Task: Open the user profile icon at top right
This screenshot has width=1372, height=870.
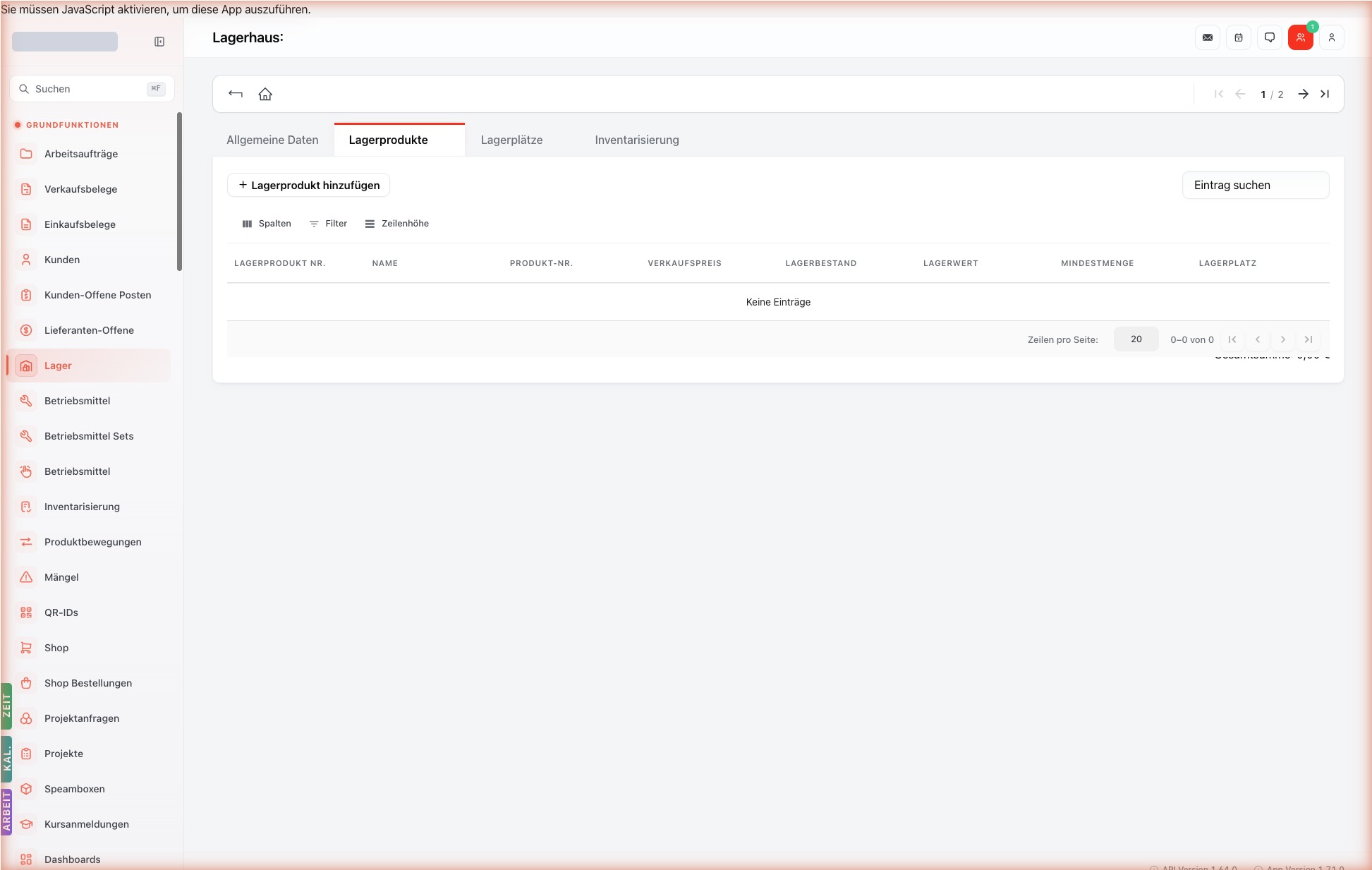Action: pos(1332,37)
